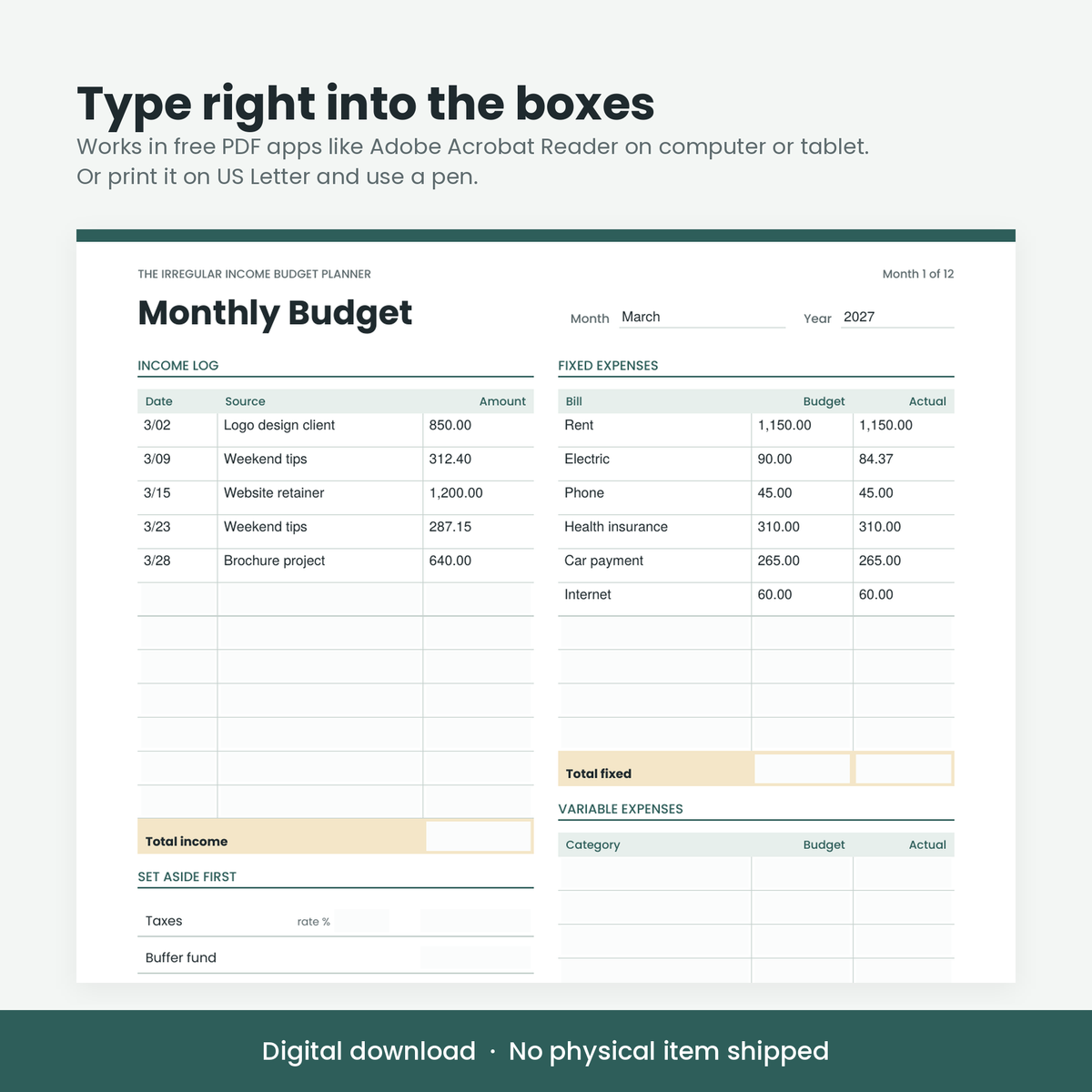The image size is (1092, 1092).
Task: Click the Category column header under Variable Expenses
Action: (x=592, y=844)
